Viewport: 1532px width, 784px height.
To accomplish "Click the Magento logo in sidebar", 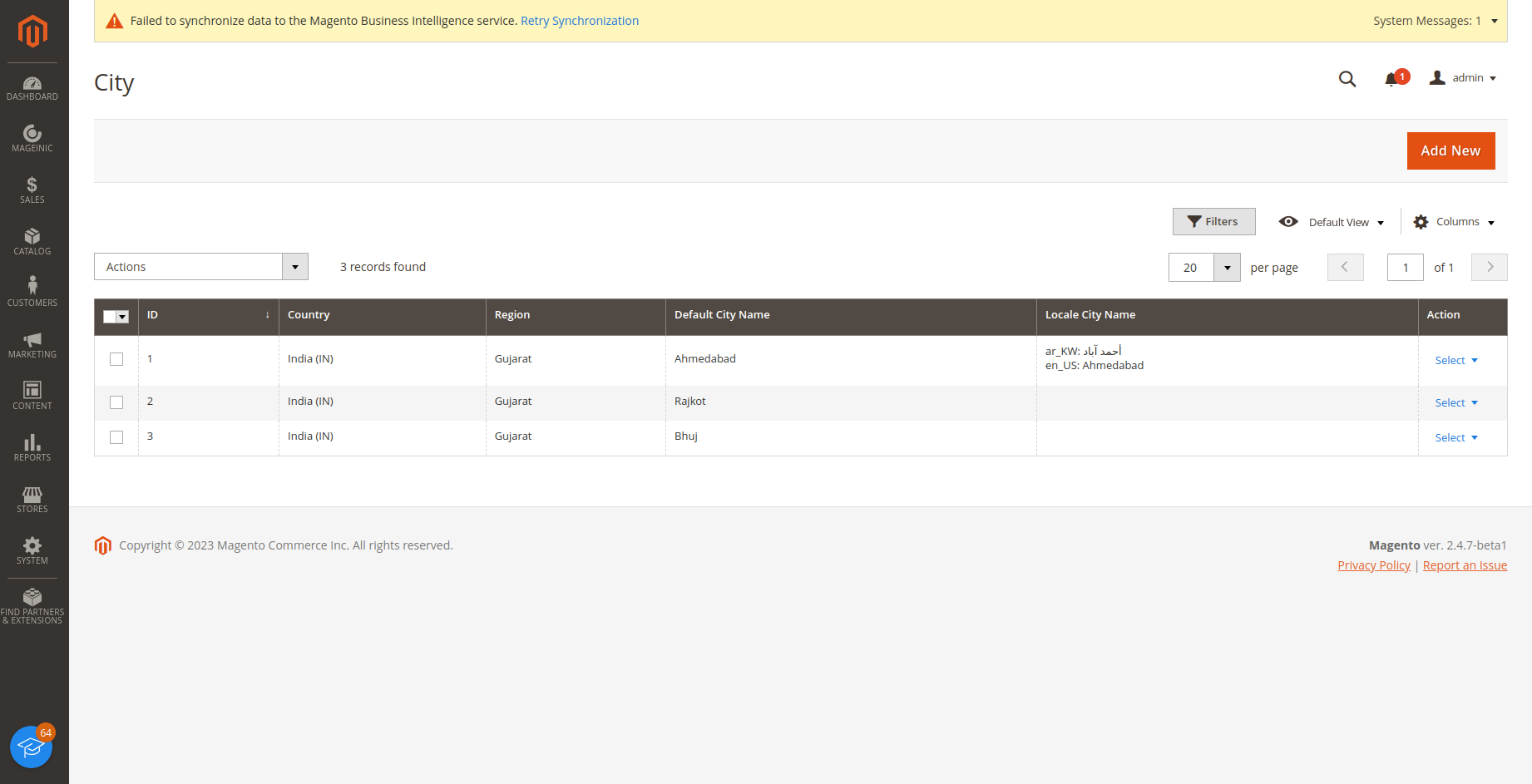I will (32, 32).
